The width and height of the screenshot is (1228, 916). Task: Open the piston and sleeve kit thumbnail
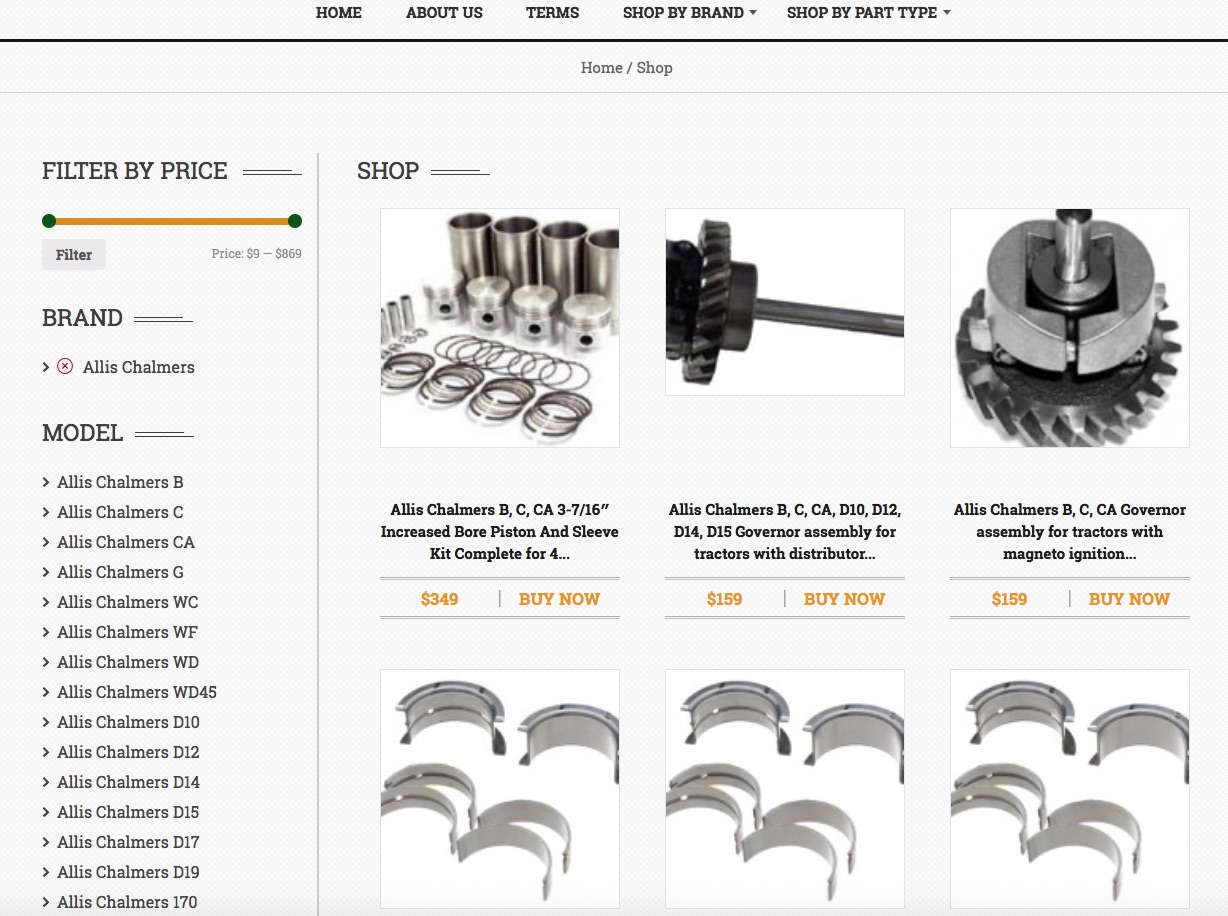pos(499,328)
